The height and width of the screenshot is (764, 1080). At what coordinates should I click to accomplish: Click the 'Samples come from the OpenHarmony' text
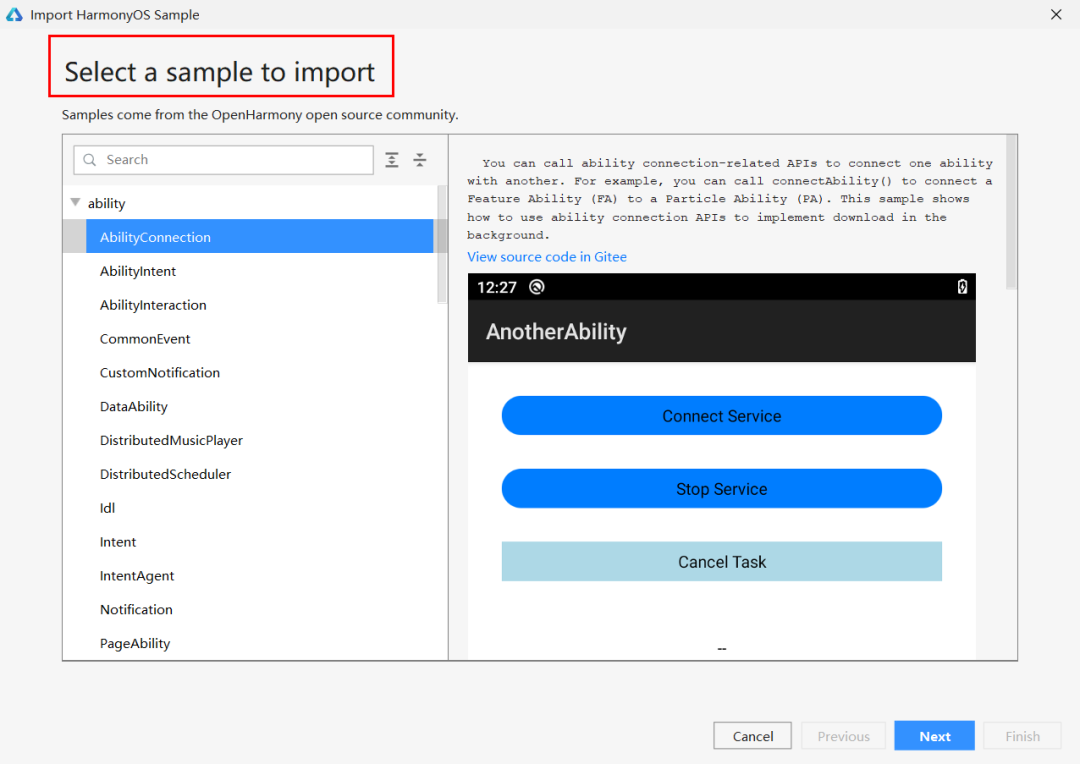pos(260,114)
